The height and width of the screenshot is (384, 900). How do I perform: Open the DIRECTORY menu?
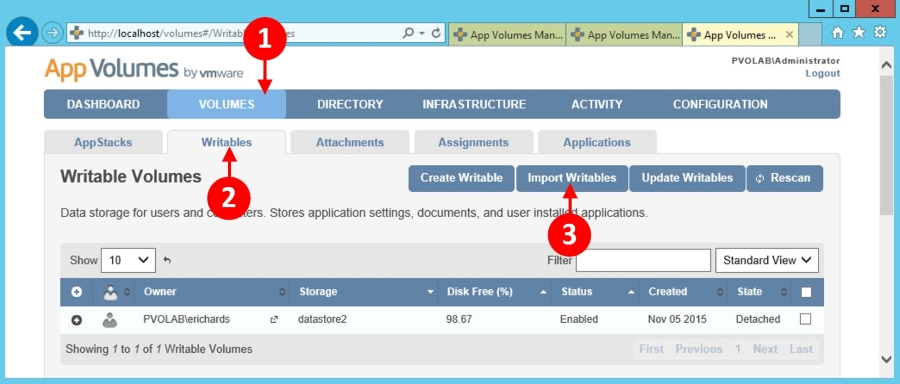[350, 104]
